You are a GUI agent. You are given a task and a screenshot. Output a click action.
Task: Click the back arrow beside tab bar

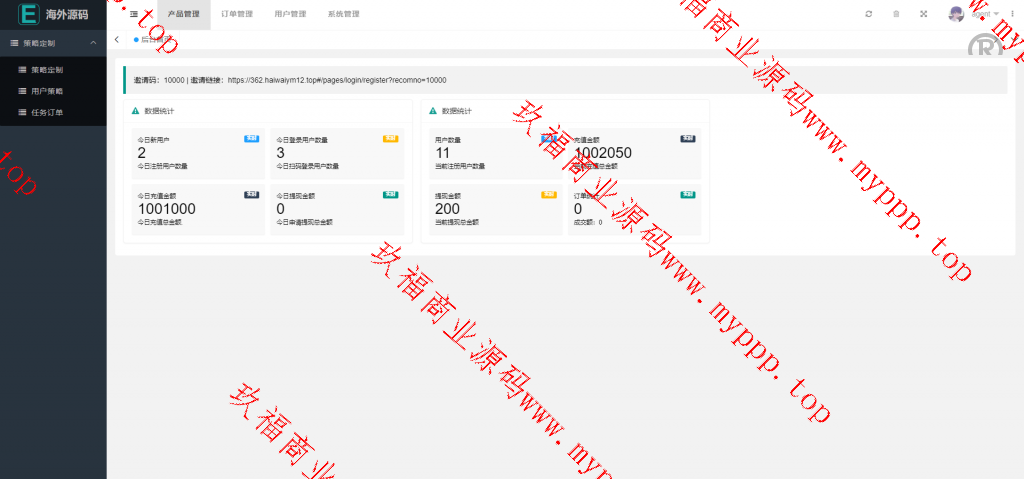click(x=116, y=39)
